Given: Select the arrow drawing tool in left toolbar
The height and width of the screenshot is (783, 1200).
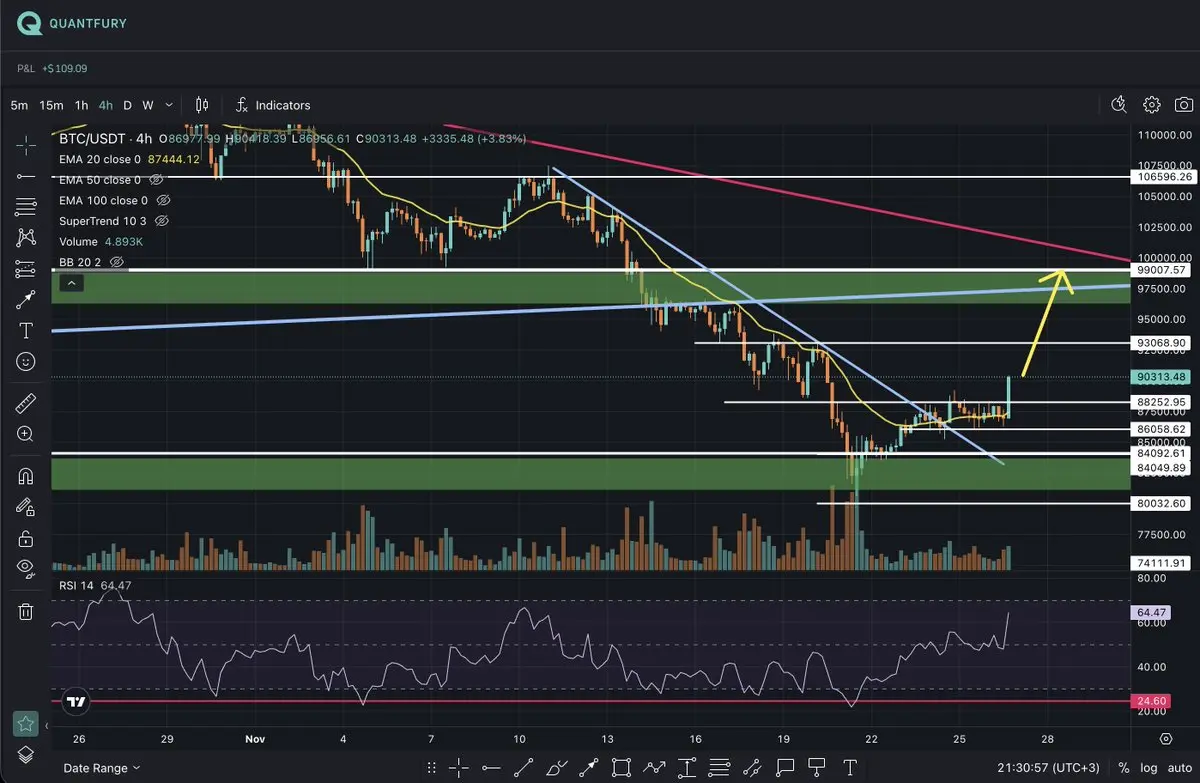Looking at the screenshot, I should (x=27, y=299).
